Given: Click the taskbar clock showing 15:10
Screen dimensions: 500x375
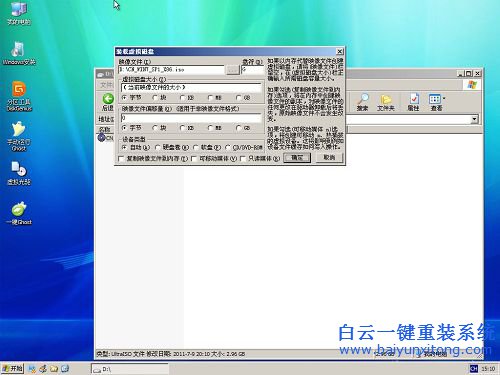Looking at the screenshot, I should pyautogui.click(x=488, y=369).
